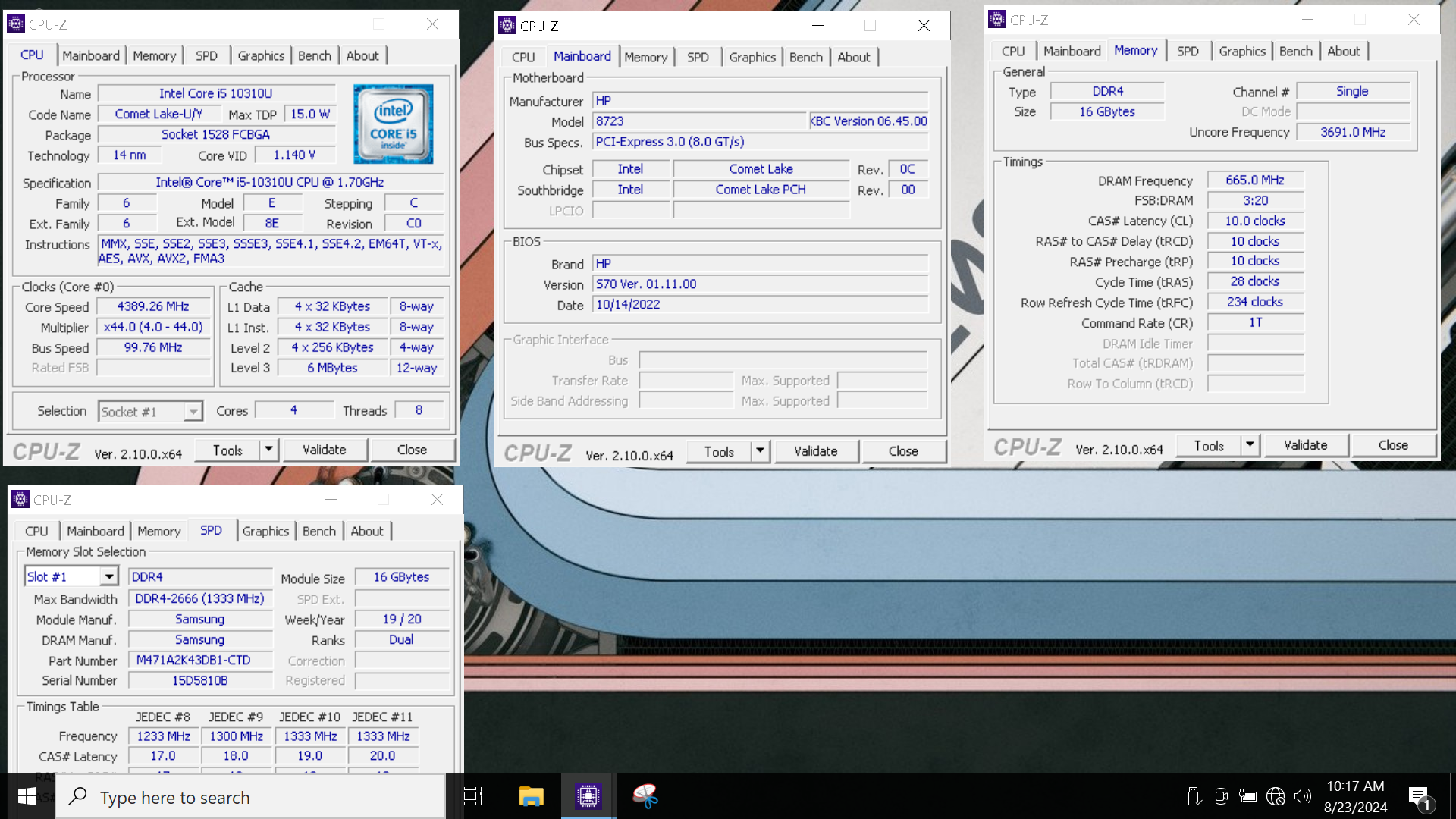Click the BIOS date 10/14/2022 field
Viewport: 1456px width, 819px height.
click(x=761, y=305)
